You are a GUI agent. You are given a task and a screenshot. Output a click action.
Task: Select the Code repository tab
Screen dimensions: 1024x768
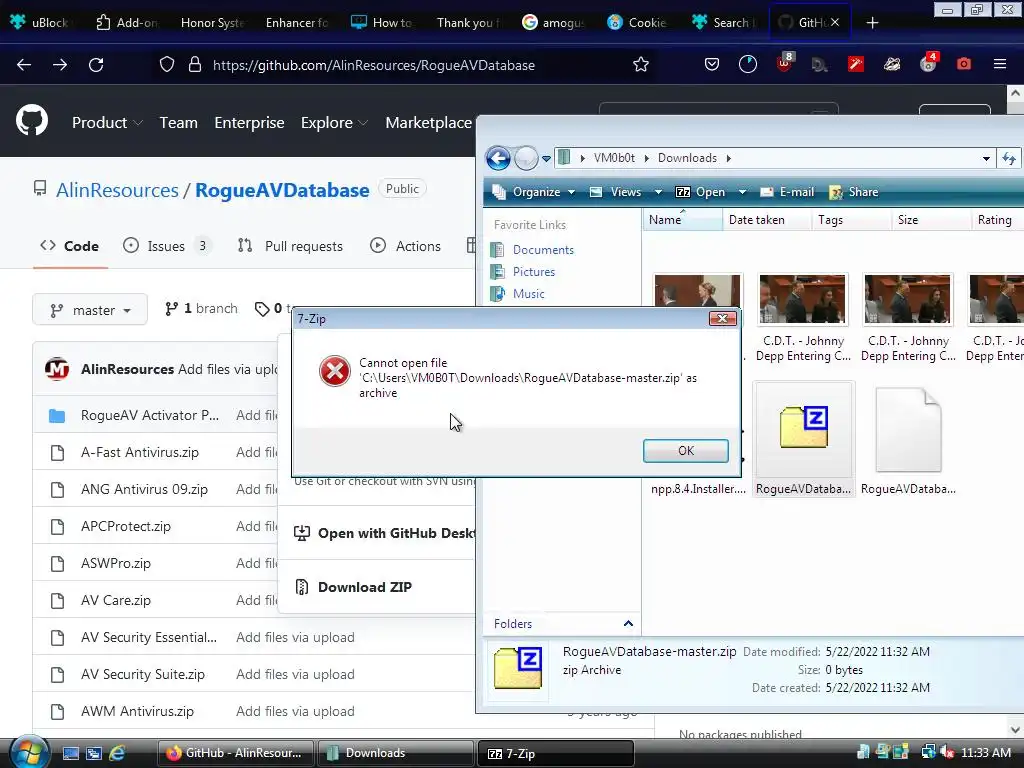coord(70,246)
